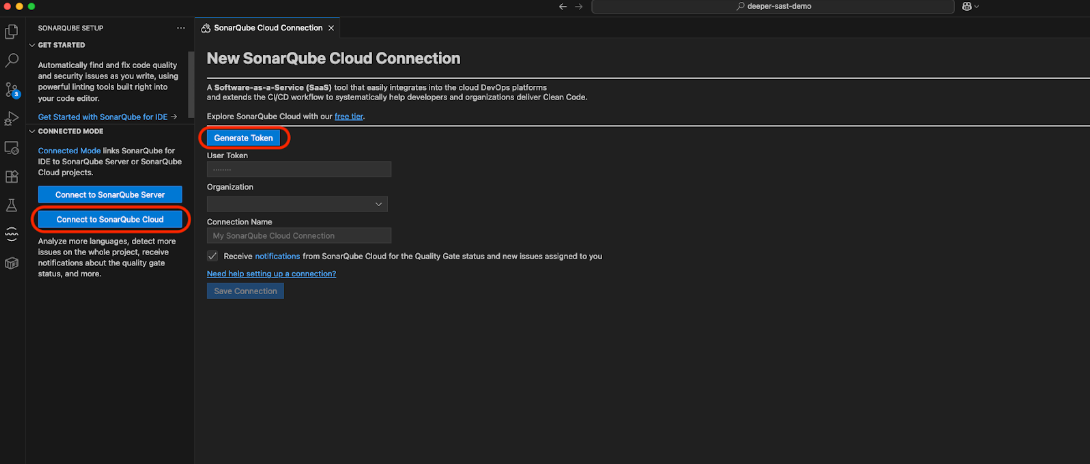The width and height of the screenshot is (1090, 464).
Task: Open the SonarQube view in activity bar
Action: tap(12, 235)
